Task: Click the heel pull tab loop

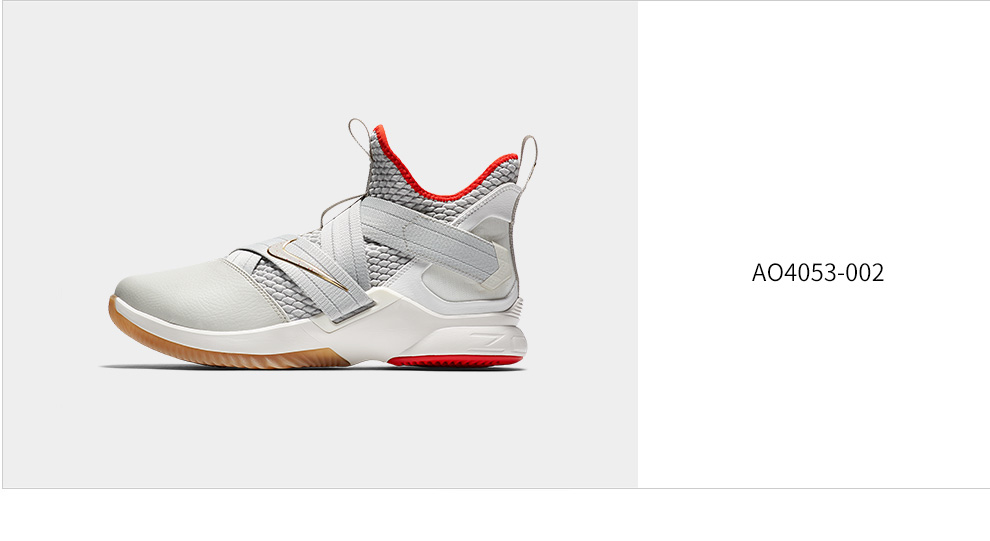Action: point(529,159)
